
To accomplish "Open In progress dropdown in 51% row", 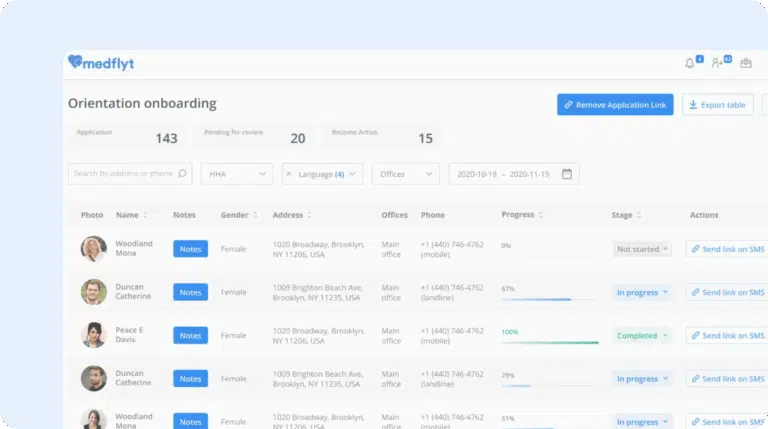I will (642, 422).
